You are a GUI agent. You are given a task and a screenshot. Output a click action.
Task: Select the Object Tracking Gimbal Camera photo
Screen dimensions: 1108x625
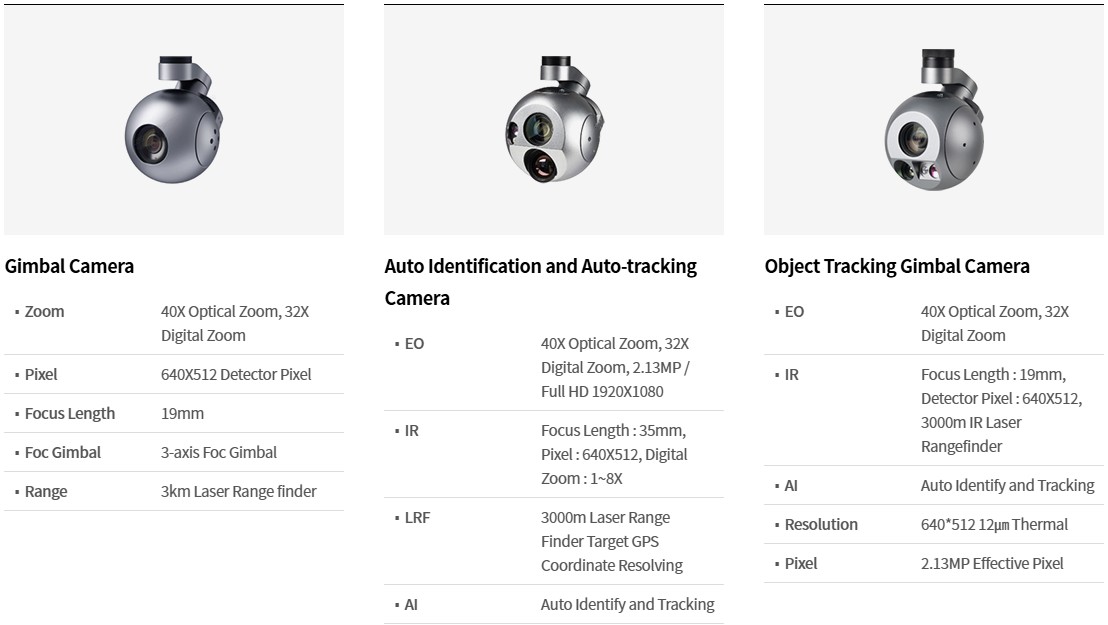tap(933, 119)
